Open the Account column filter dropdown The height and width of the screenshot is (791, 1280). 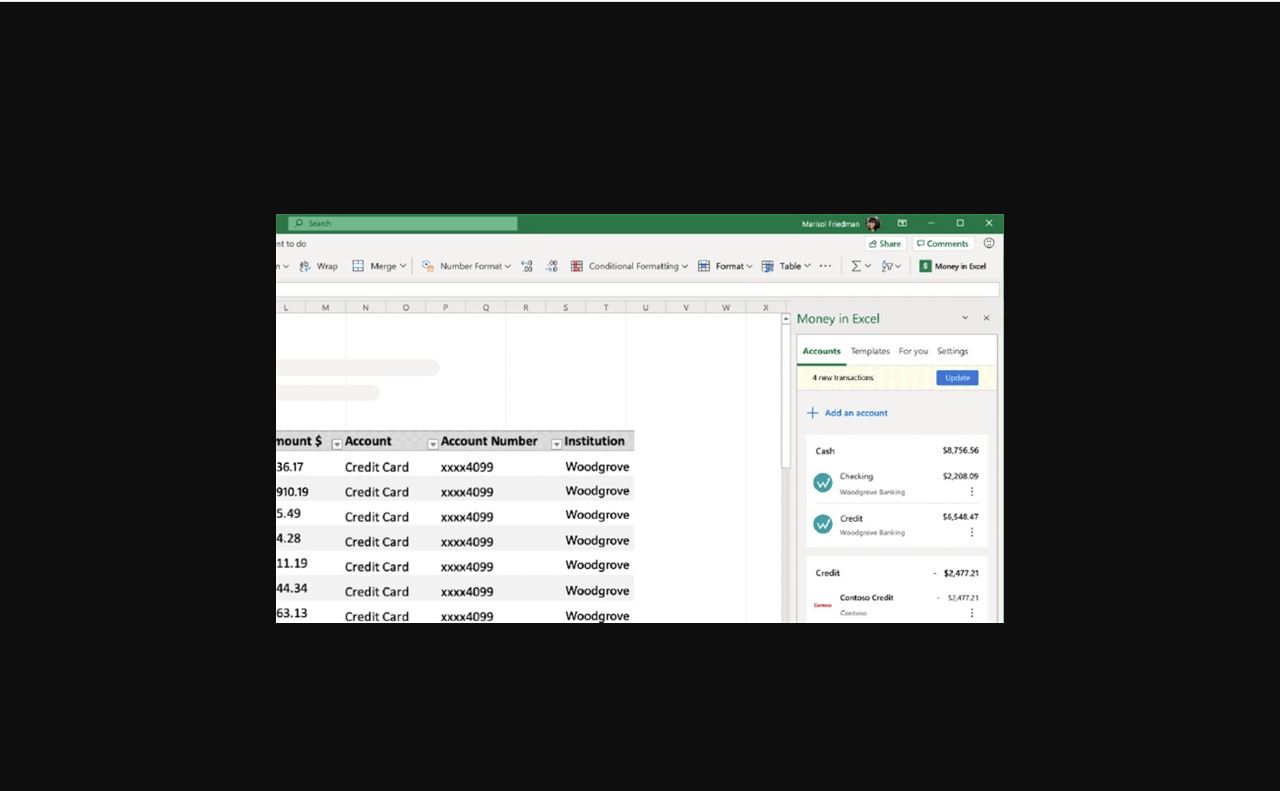tap(433, 444)
